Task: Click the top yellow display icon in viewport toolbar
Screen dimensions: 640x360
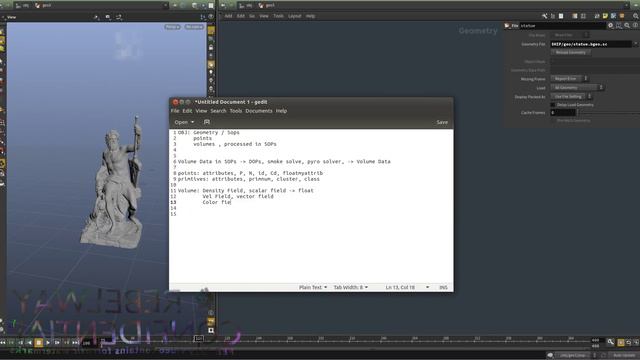Action: [211, 31]
